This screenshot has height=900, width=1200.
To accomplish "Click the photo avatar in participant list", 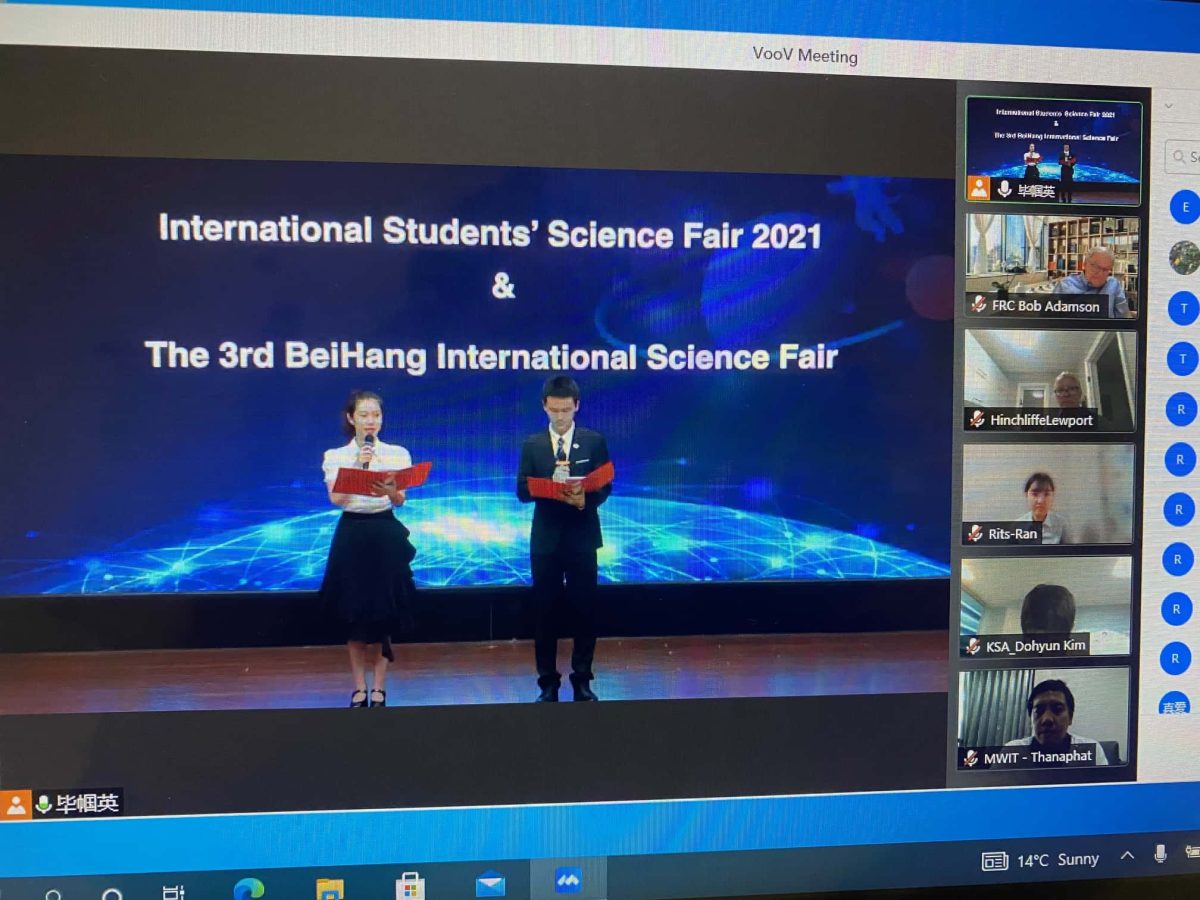I will (1184, 257).
